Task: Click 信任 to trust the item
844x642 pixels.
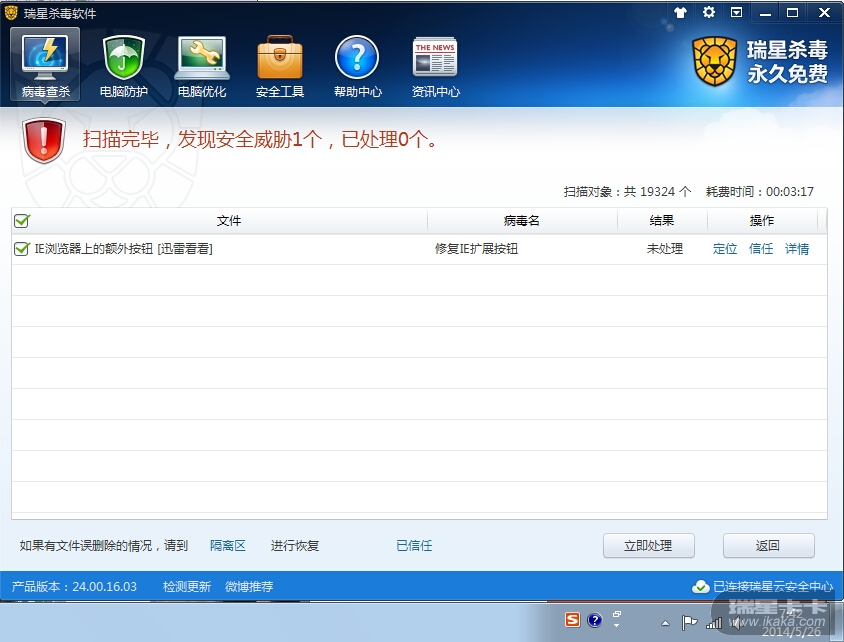Action: tap(761, 249)
